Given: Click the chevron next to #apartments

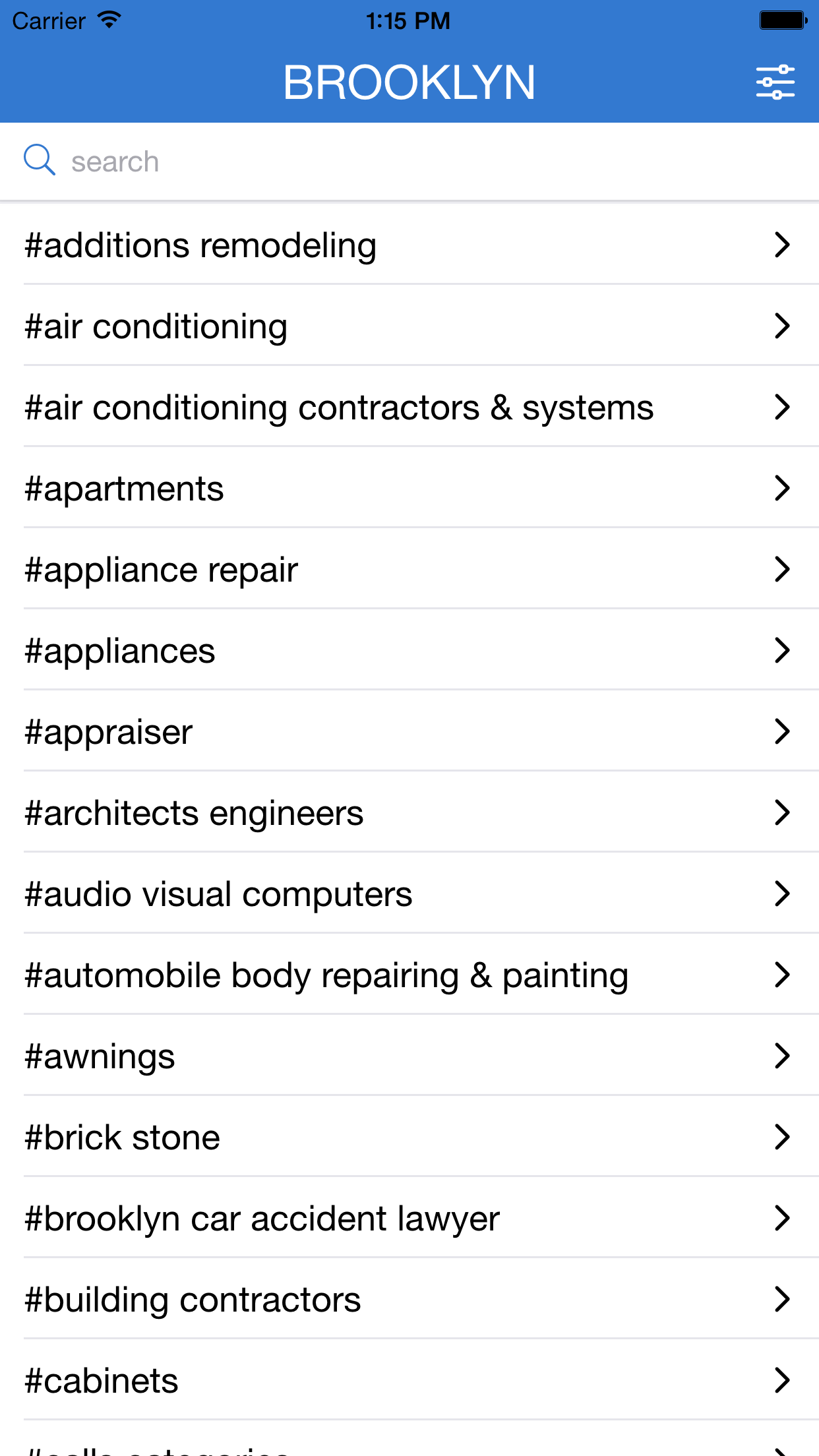Looking at the screenshot, I should tap(782, 489).
